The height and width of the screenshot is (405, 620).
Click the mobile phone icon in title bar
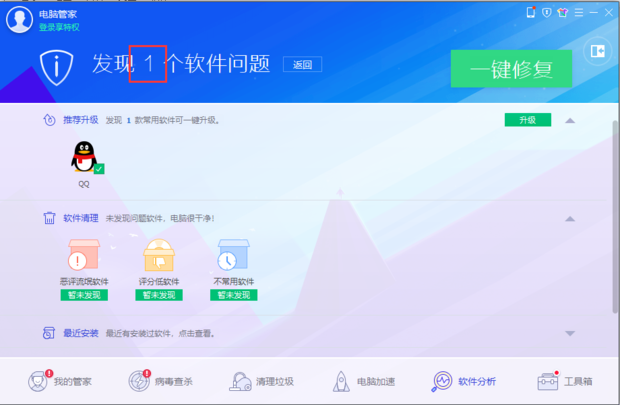click(531, 13)
